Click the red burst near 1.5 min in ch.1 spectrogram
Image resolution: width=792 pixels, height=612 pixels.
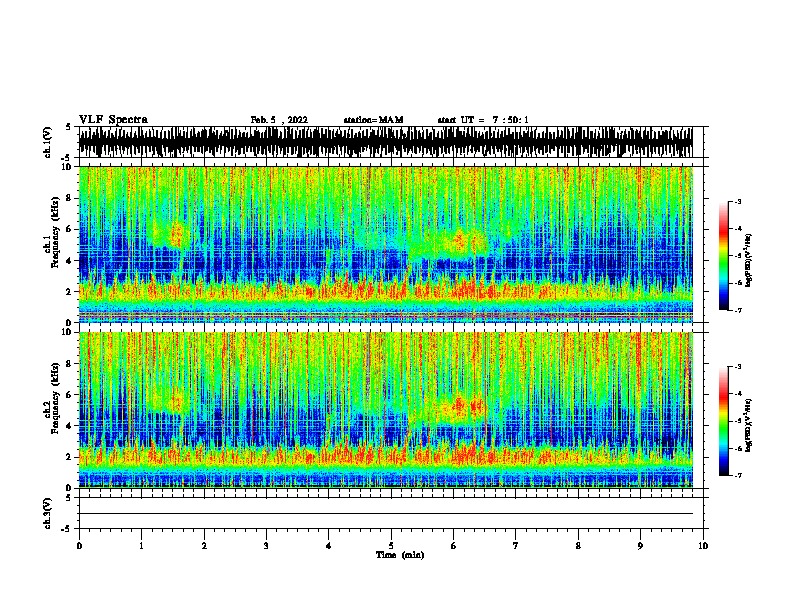(x=177, y=235)
